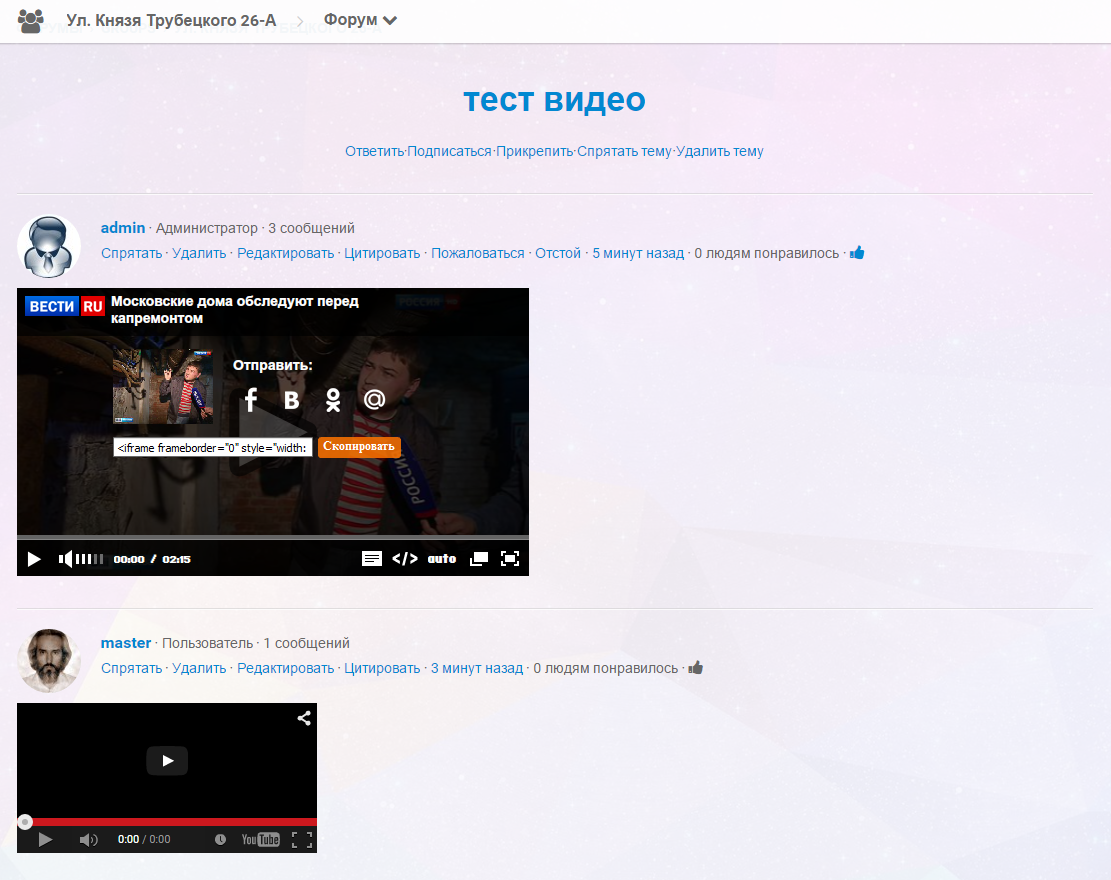Mute the Vesti video player volume
Image resolution: width=1111 pixels, height=880 pixels.
click(x=65, y=559)
